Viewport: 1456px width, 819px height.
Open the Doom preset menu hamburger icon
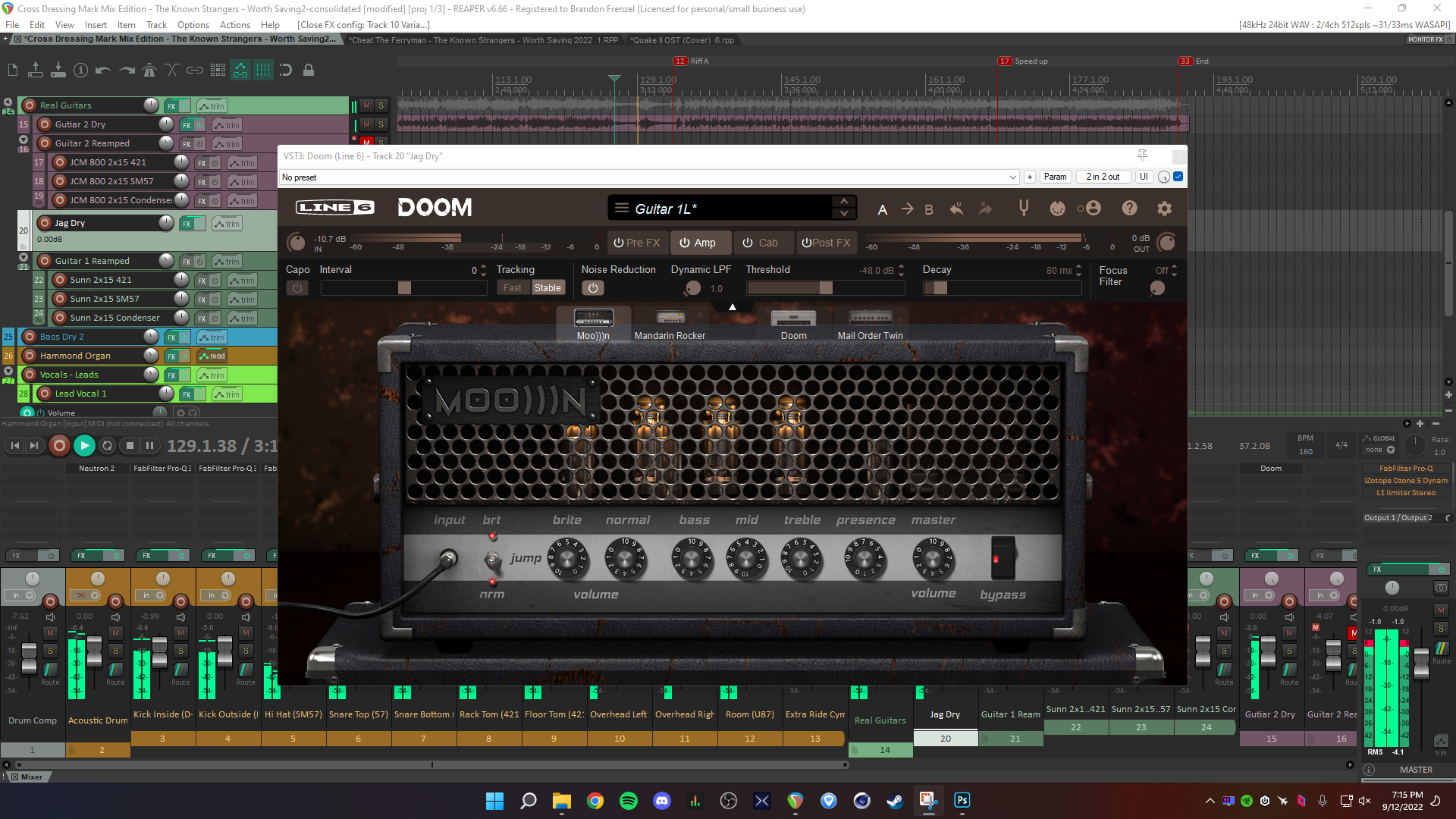[x=622, y=209]
